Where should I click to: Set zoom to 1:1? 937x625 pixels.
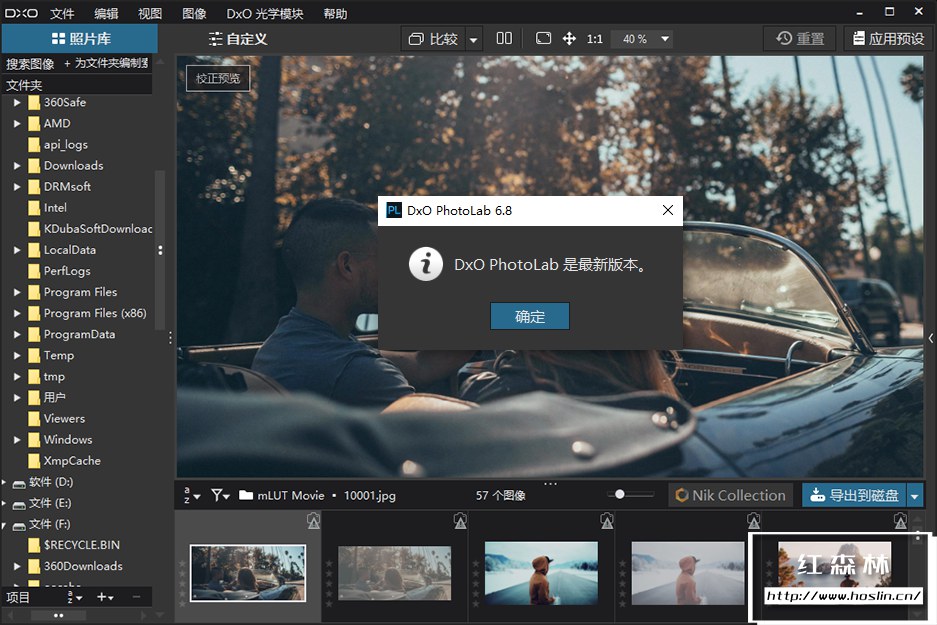point(595,39)
